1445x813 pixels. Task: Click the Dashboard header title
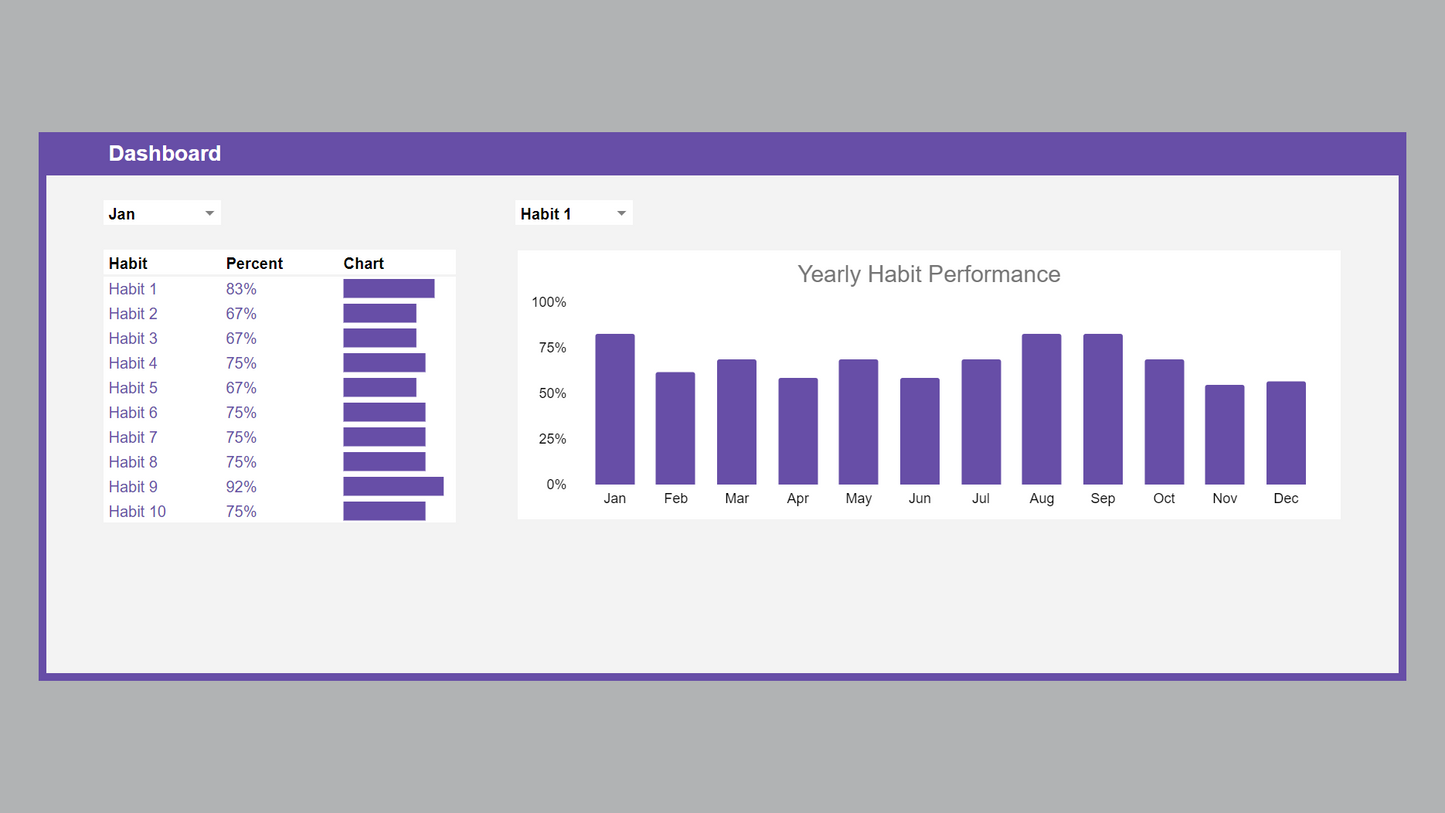(165, 154)
